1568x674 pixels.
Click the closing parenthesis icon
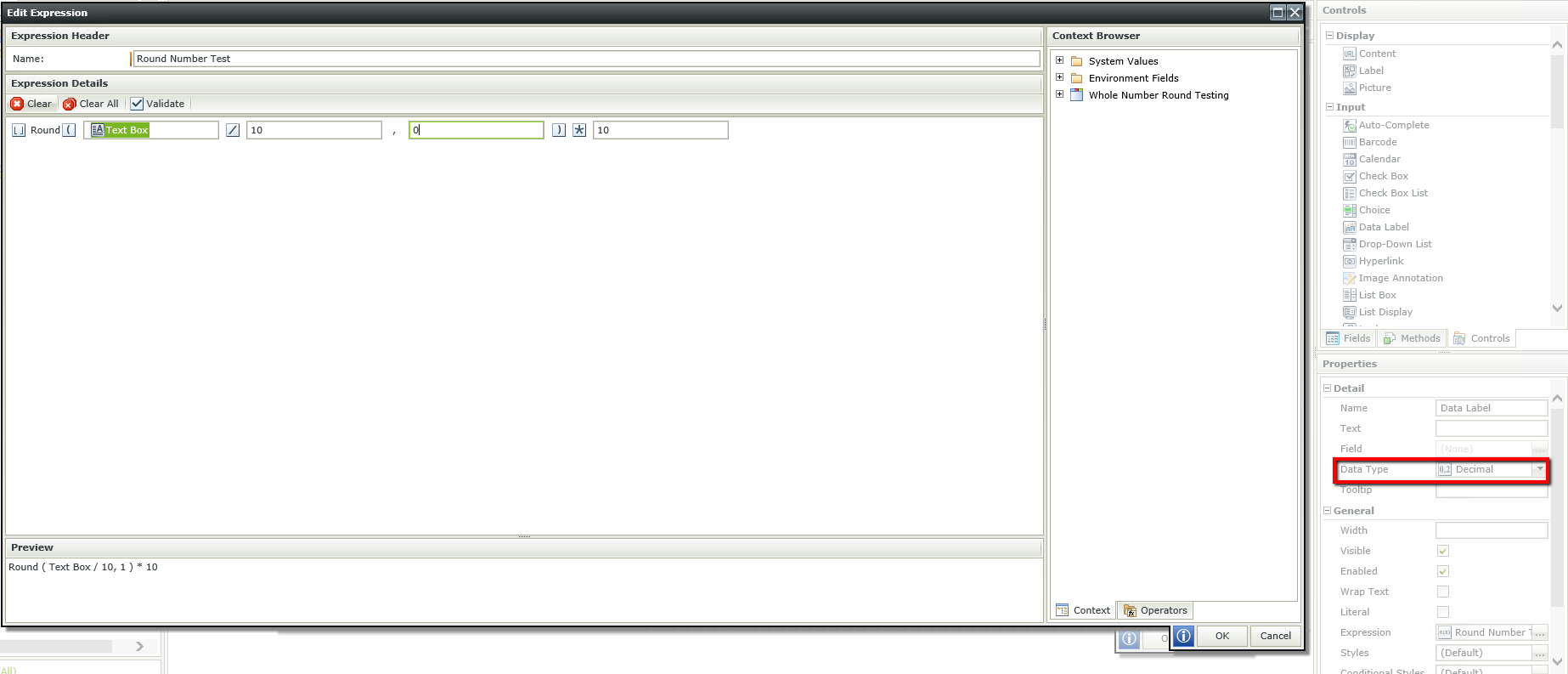click(x=559, y=130)
